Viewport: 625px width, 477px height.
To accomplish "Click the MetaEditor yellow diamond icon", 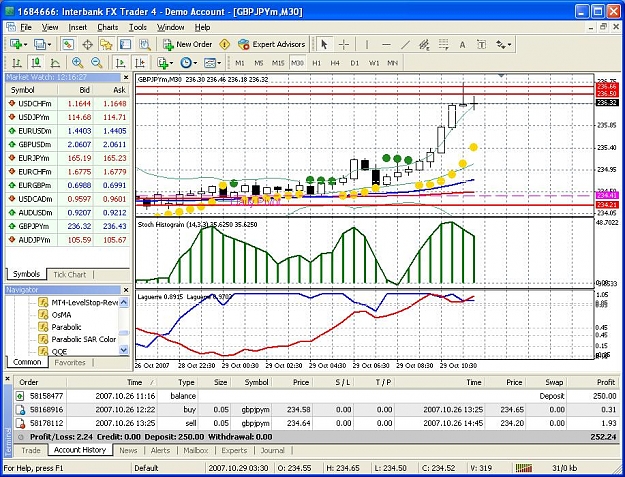I will (x=224, y=44).
